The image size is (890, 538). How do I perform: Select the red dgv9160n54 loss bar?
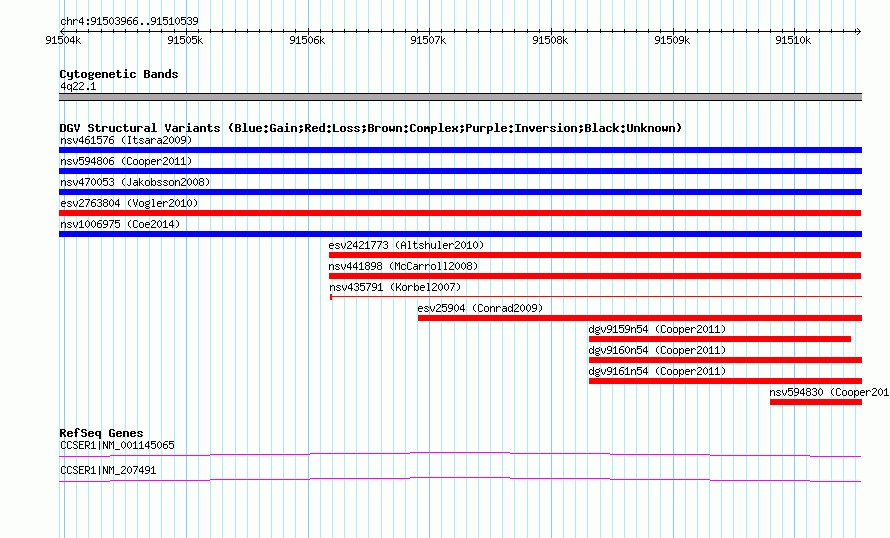(725, 360)
